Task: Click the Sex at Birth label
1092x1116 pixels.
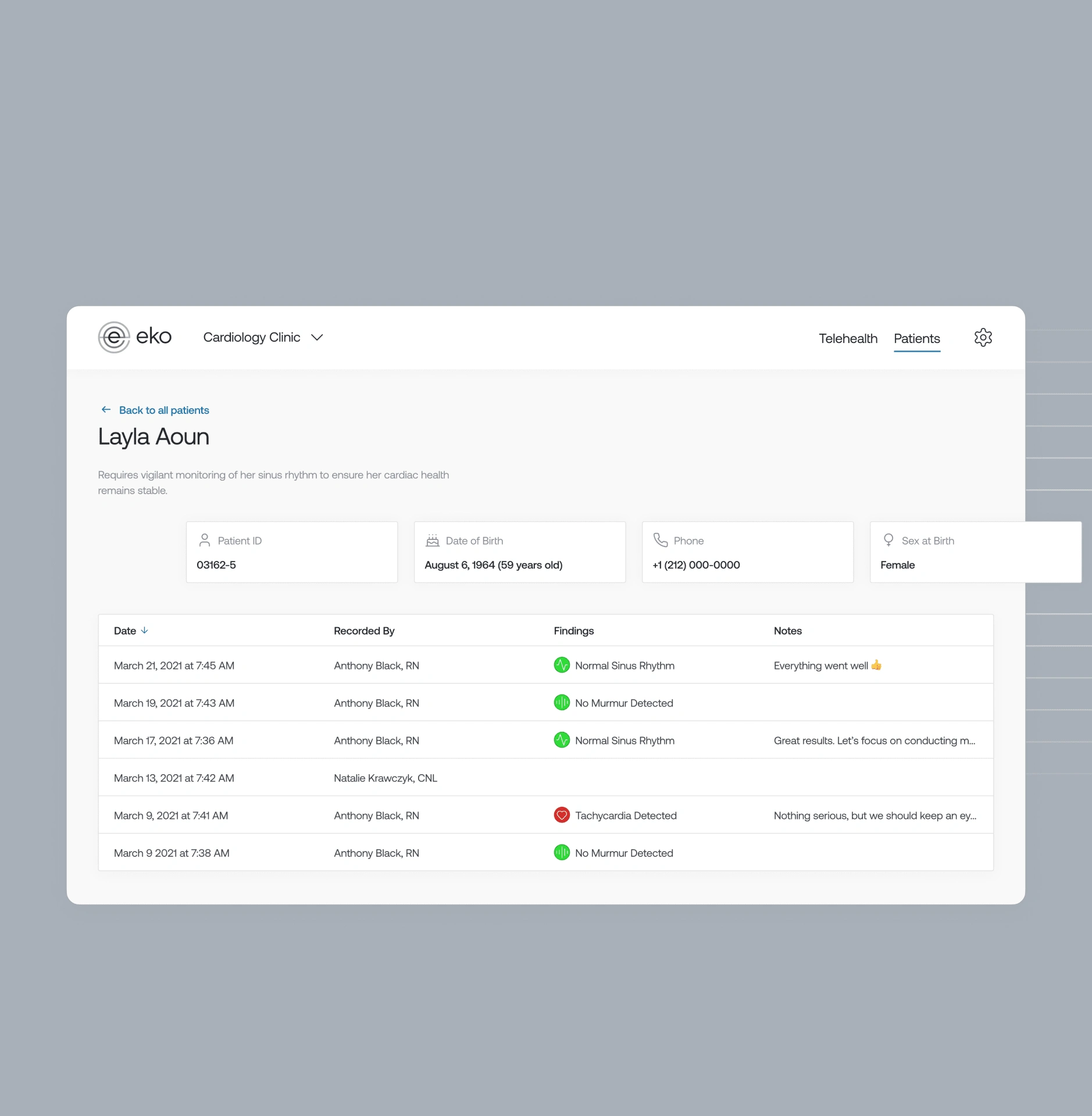Action: (928, 541)
